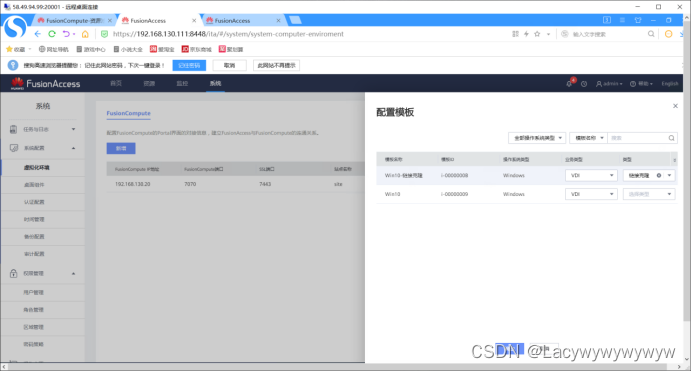The image size is (691, 371).
Task: Close the 配置模板 panel with the X
Action: [x=675, y=106]
